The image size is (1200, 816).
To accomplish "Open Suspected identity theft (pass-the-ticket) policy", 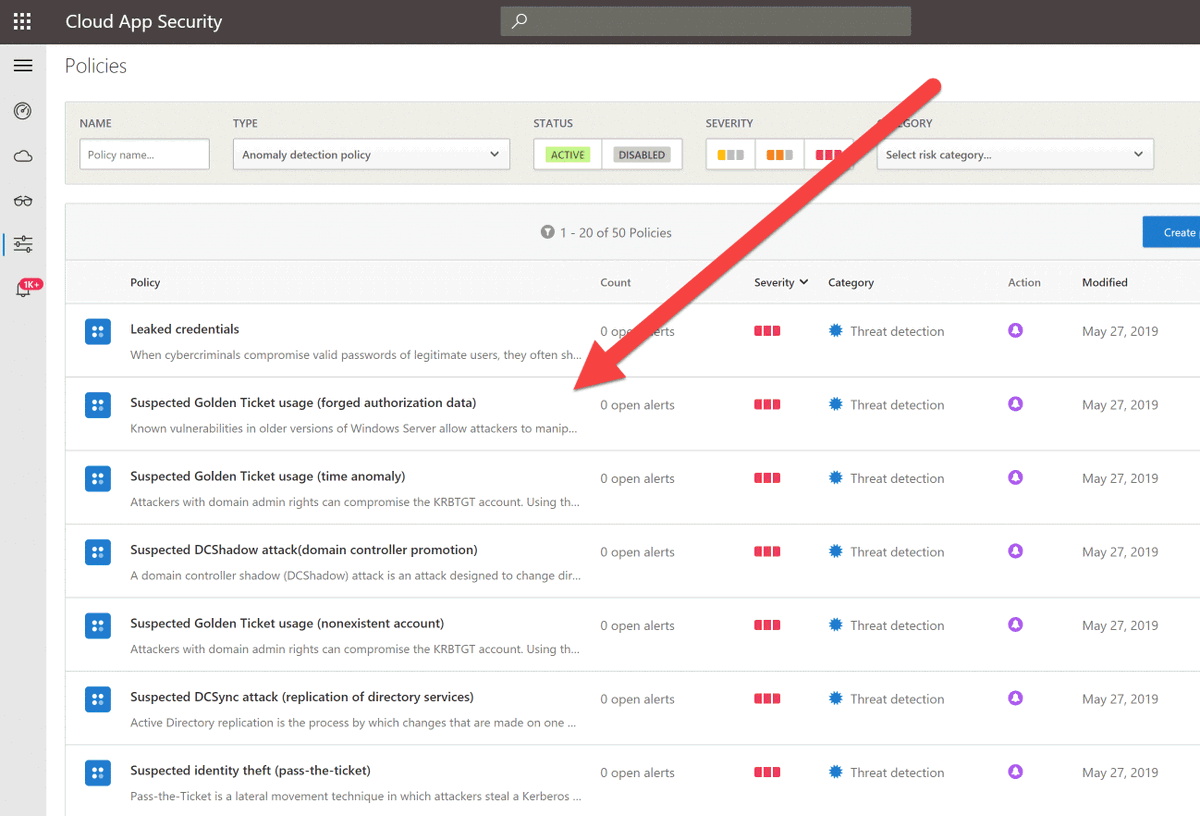I will [250, 770].
